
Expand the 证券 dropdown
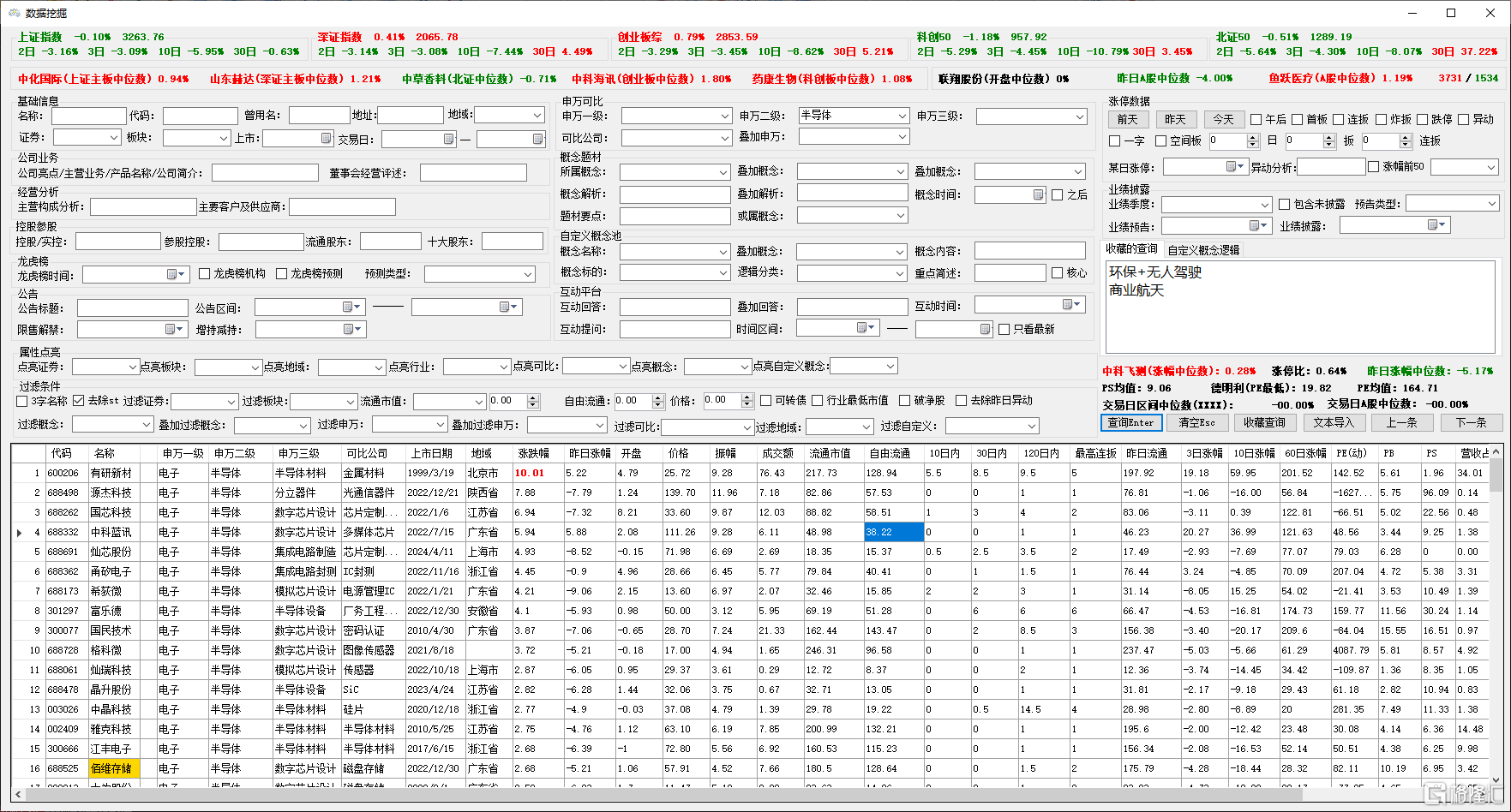click(x=113, y=137)
